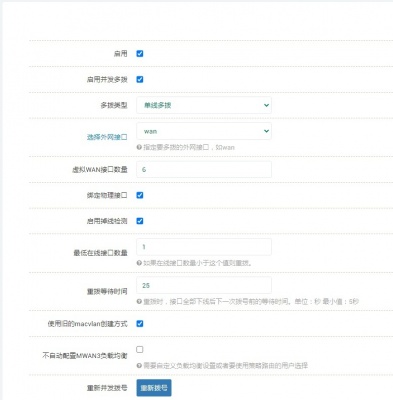
Task: Toggle the 启用 checkbox
Action: (x=140, y=54)
